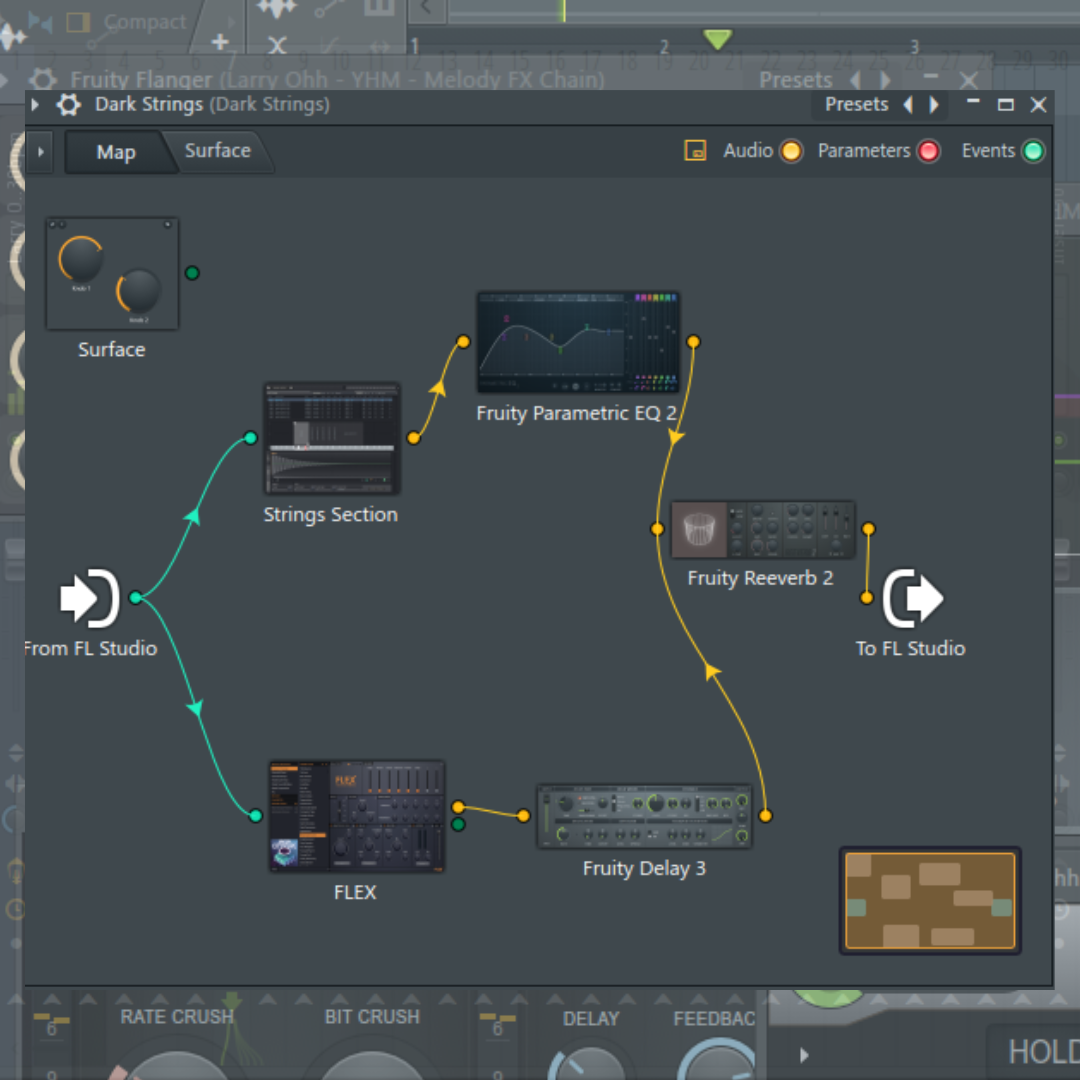Screen dimensions: 1080x1080
Task: Select the Fruity Delay 3 audio input port
Action: pos(523,816)
